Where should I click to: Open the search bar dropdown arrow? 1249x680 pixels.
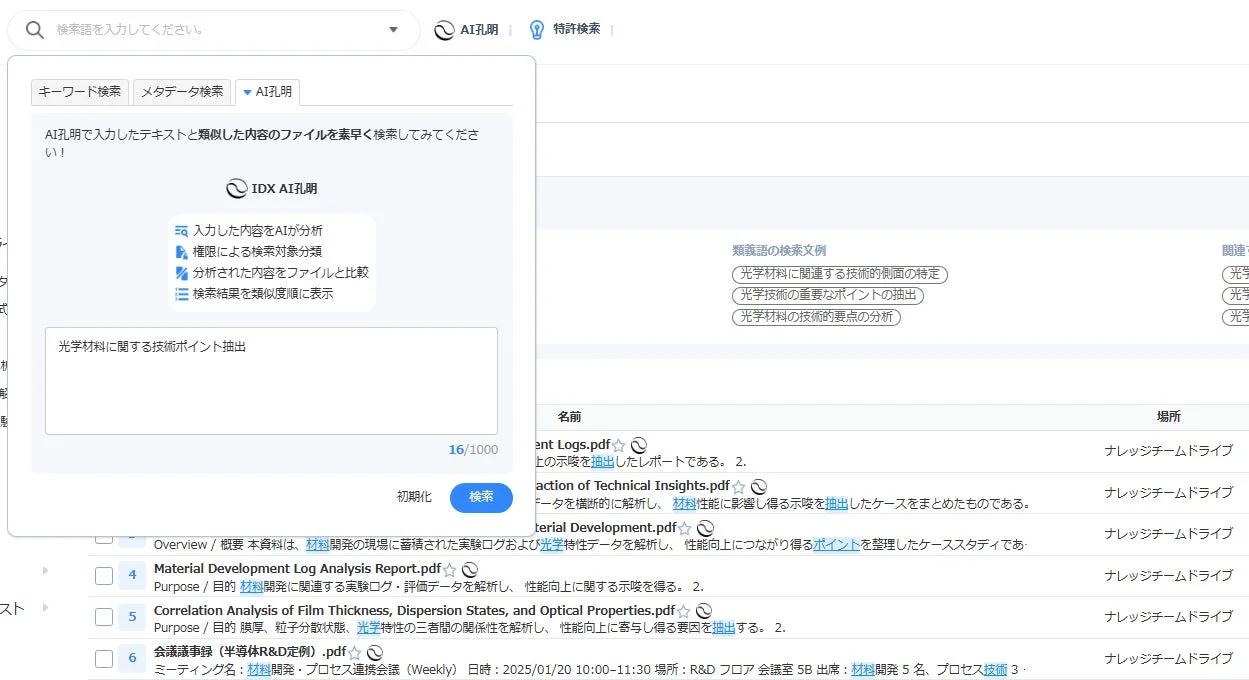tap(393, 29)
